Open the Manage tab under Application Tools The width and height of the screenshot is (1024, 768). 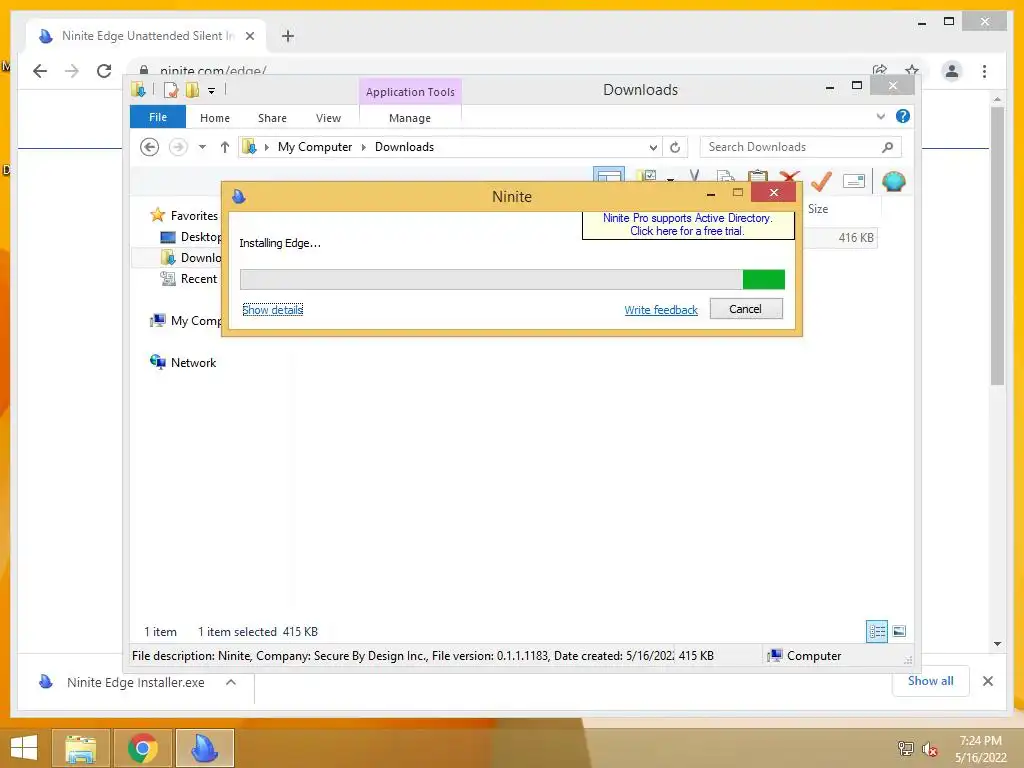(x=409, y=118)
